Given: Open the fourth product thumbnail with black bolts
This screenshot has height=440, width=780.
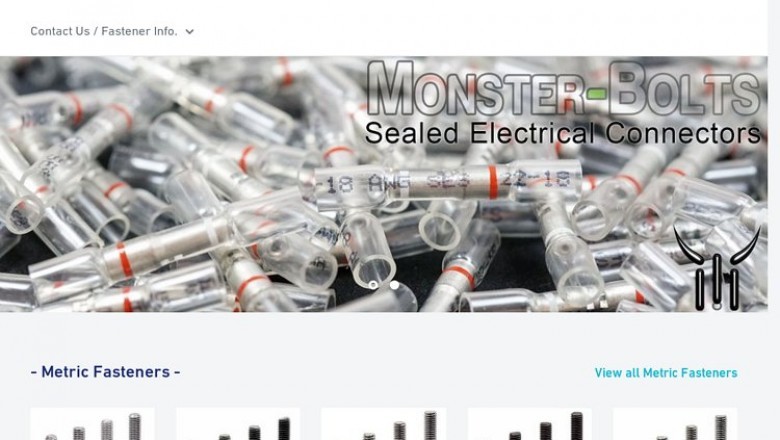Looking at the screenshot, I should (530, 424).
